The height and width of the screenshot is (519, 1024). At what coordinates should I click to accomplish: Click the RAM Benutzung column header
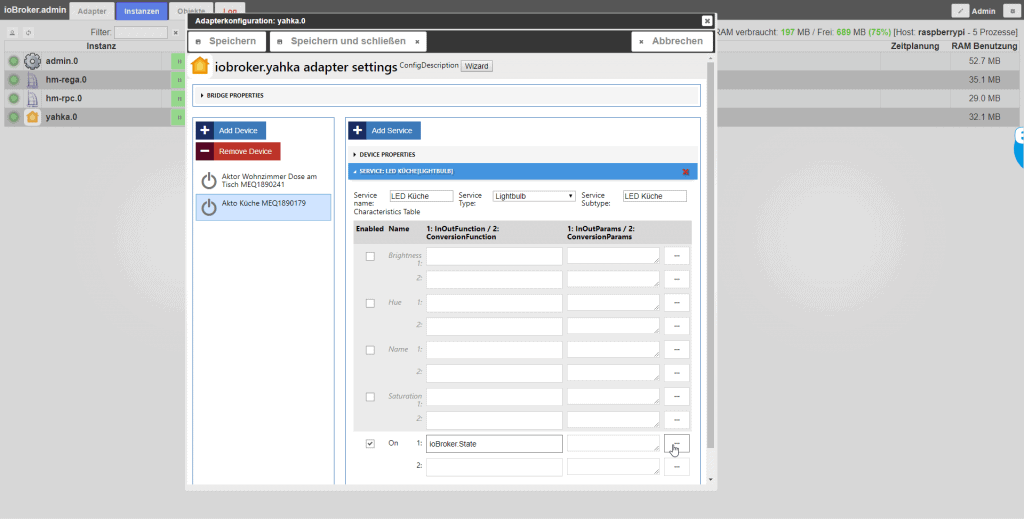984,46
